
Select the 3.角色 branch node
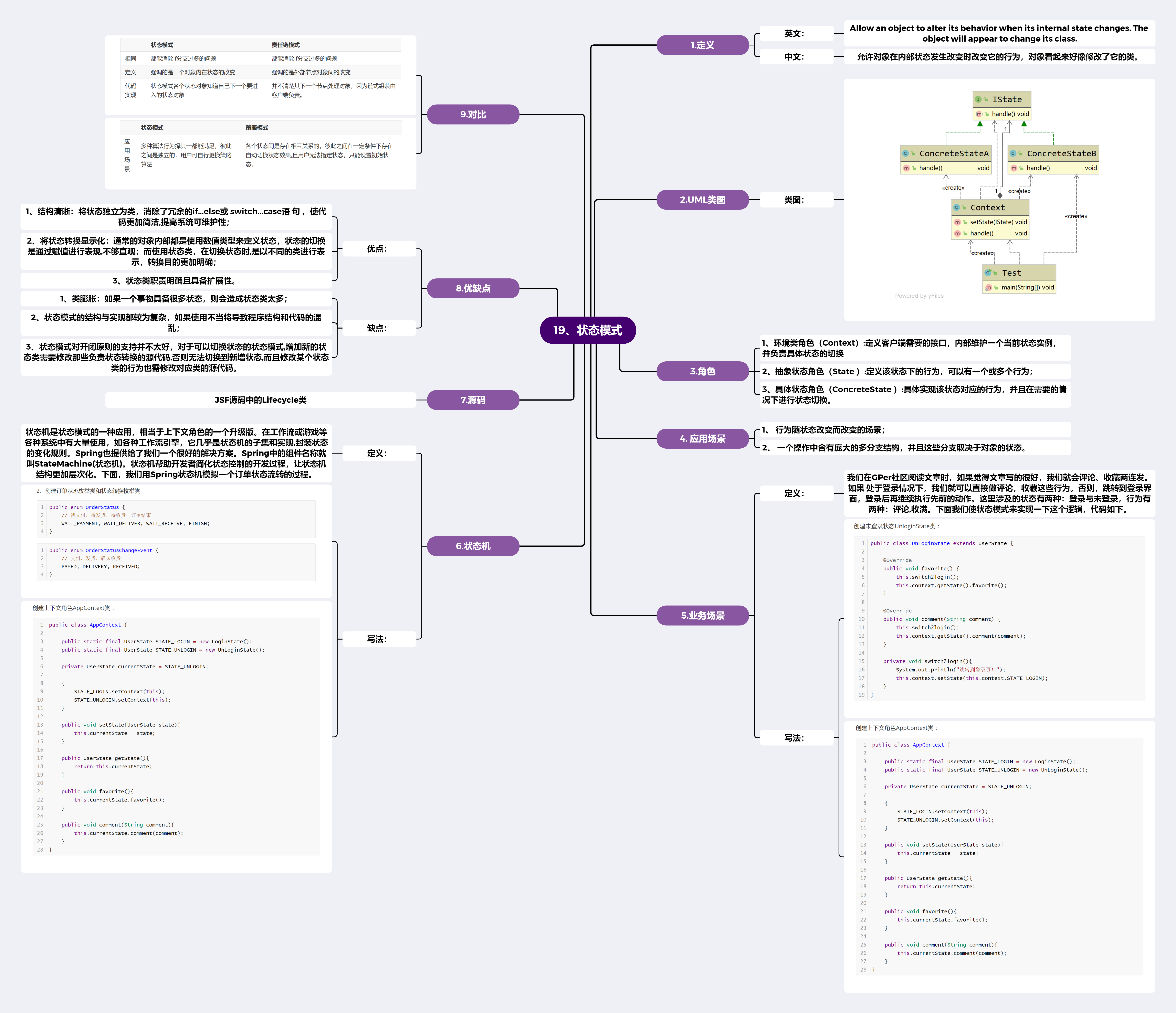click(703, 371)
